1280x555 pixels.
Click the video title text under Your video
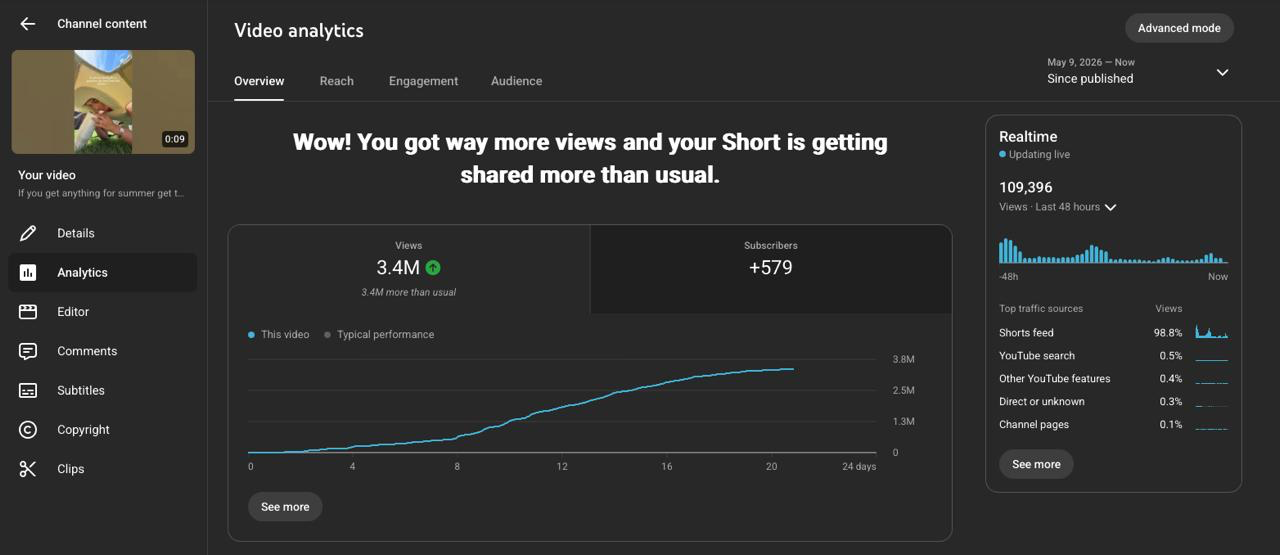[101, 193]
